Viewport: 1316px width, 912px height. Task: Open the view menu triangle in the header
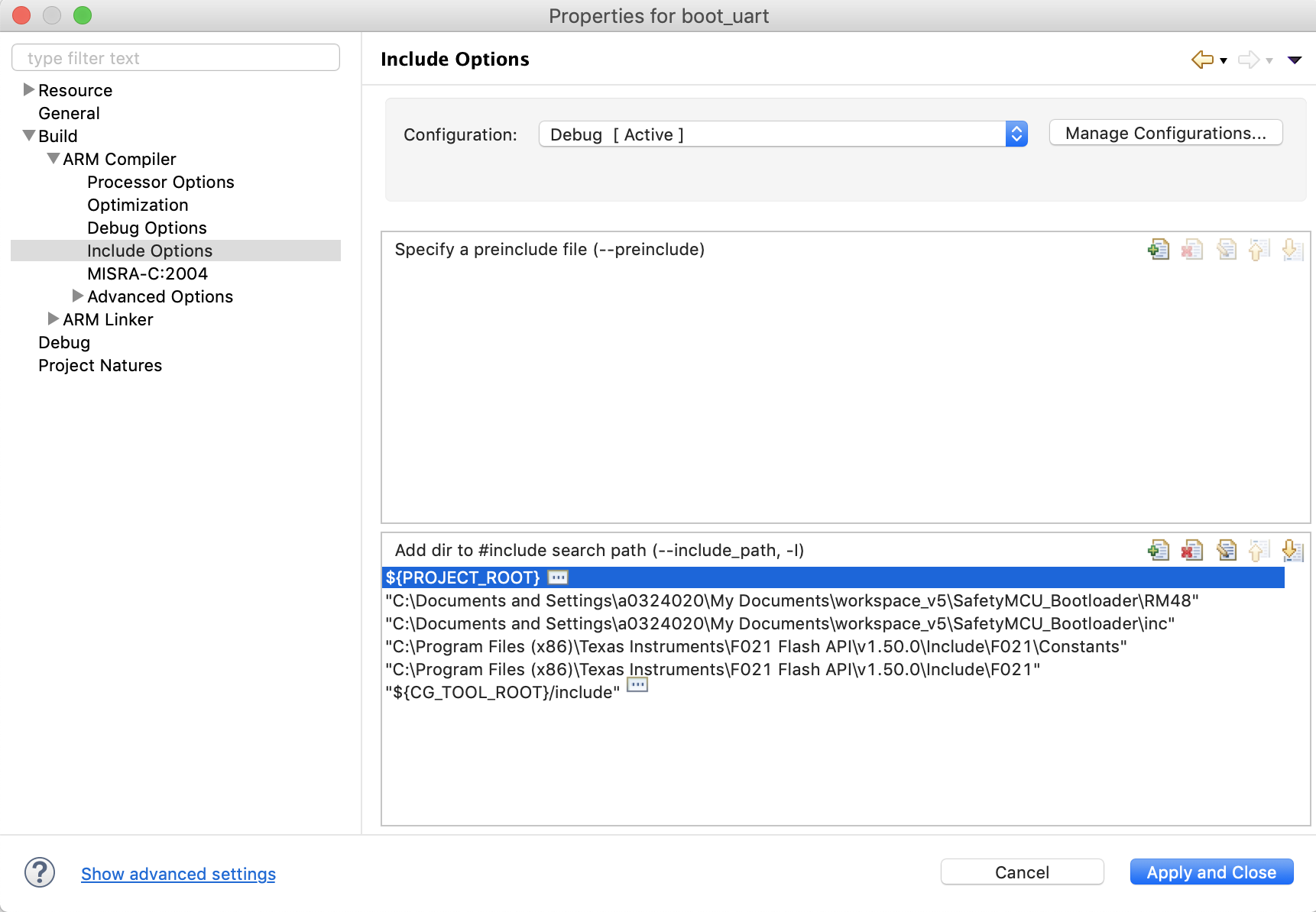(1295, 60)
